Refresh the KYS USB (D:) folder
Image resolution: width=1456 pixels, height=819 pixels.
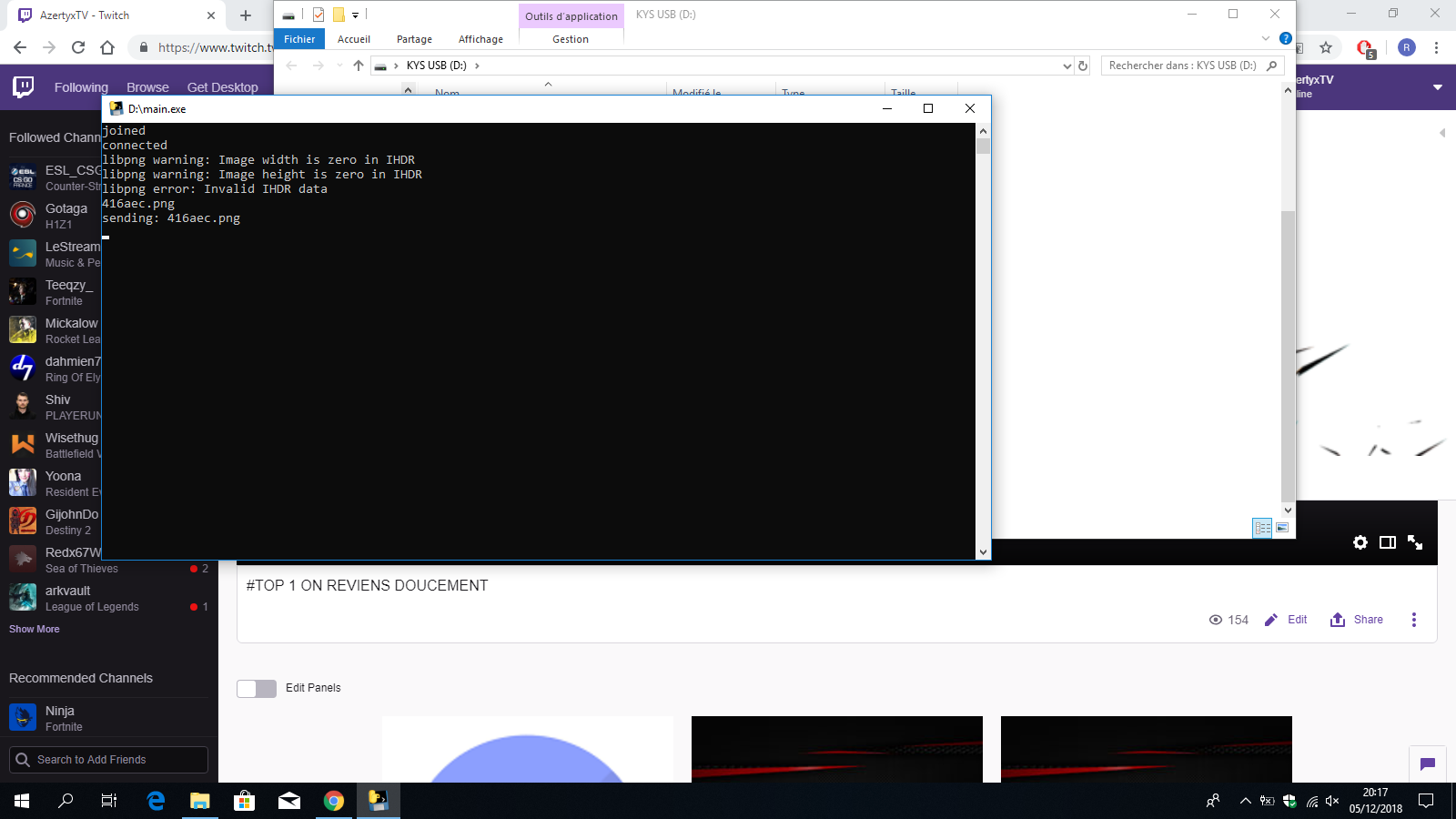1083,66
